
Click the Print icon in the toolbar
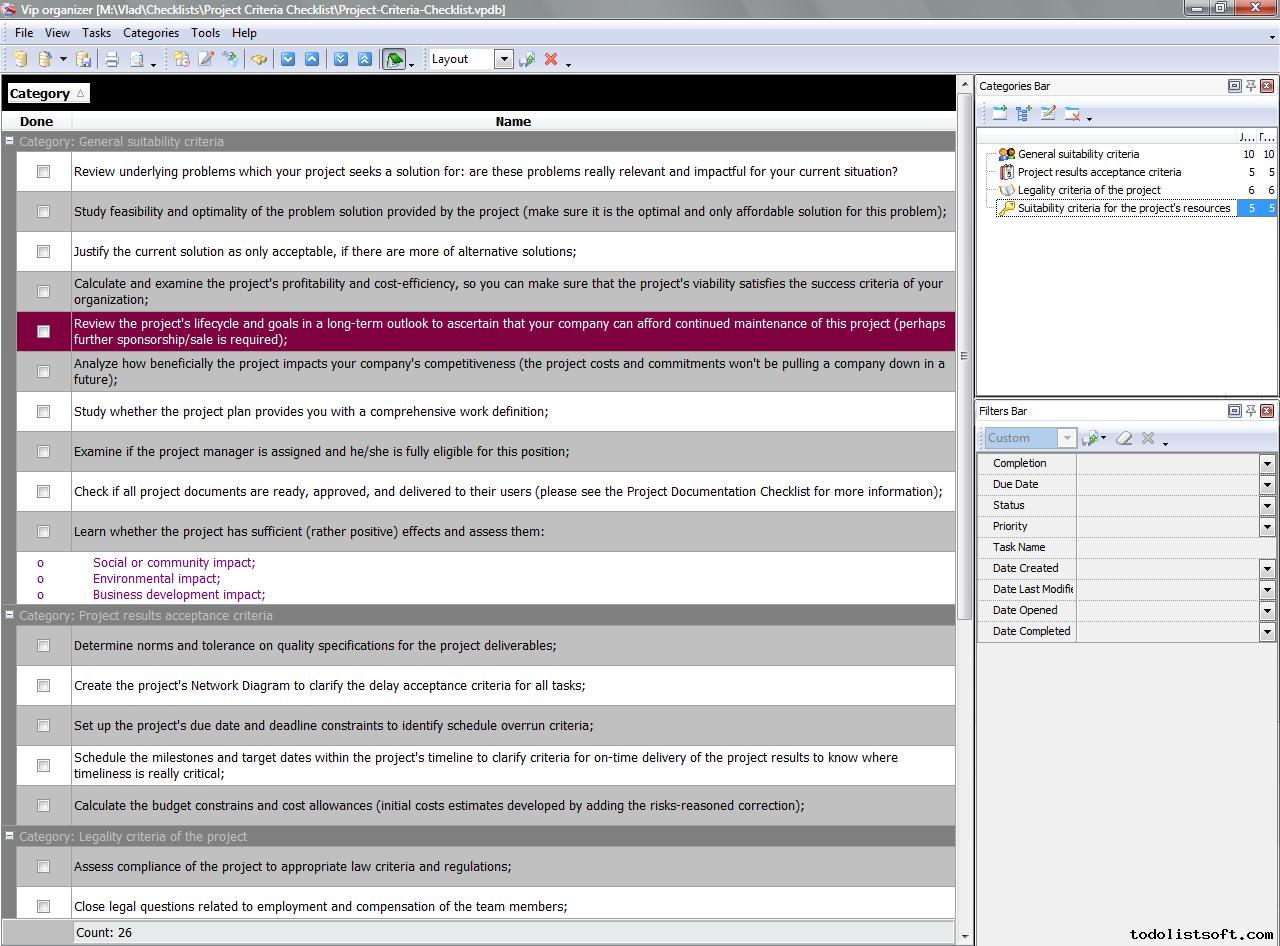[x=112, y=59]
